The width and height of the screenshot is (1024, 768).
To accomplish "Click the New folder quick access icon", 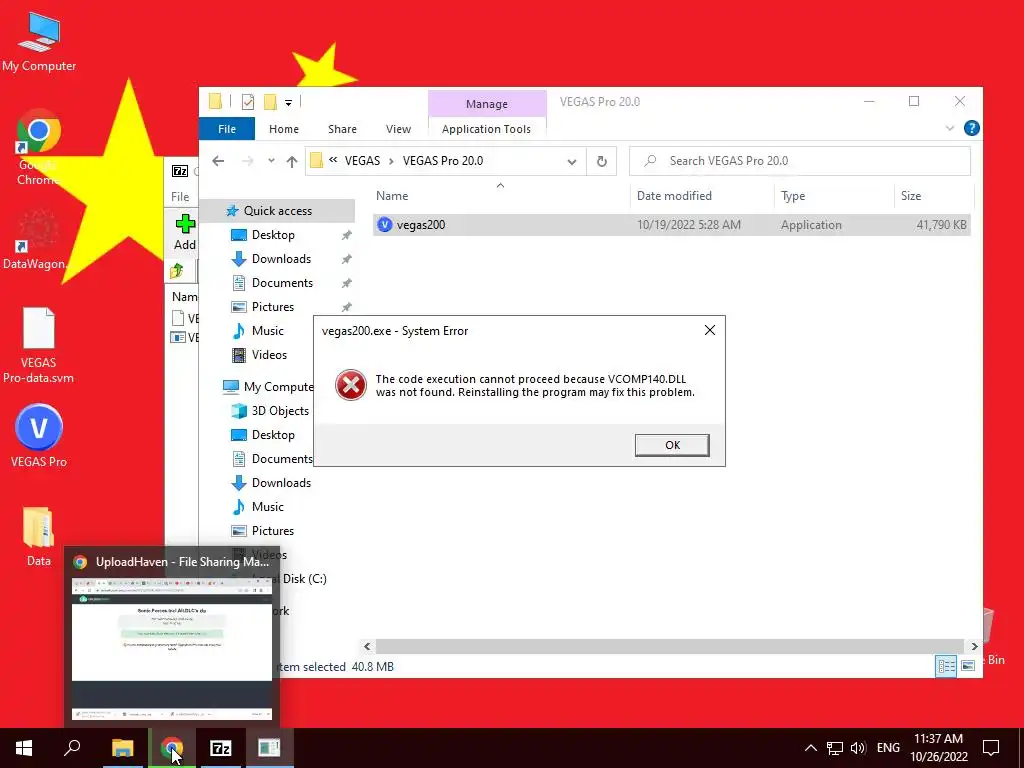I will pos(270,102).
